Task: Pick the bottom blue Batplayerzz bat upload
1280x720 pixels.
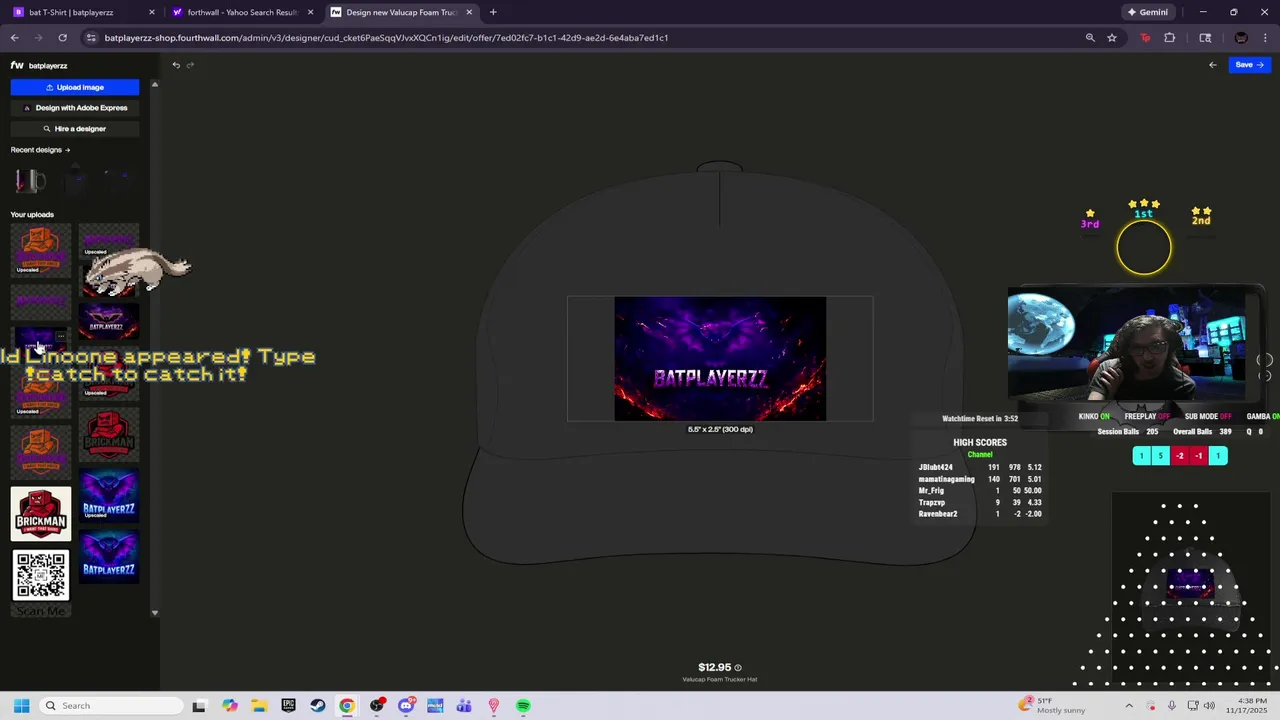Action: tap(109, 555)
